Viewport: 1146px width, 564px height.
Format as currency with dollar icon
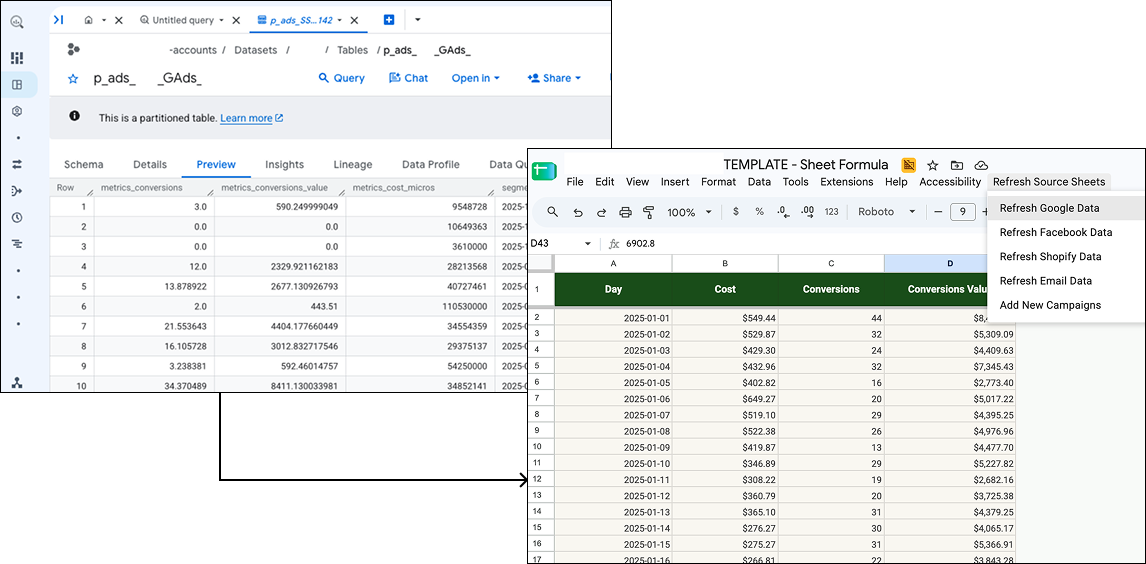(x=735, y=212)
